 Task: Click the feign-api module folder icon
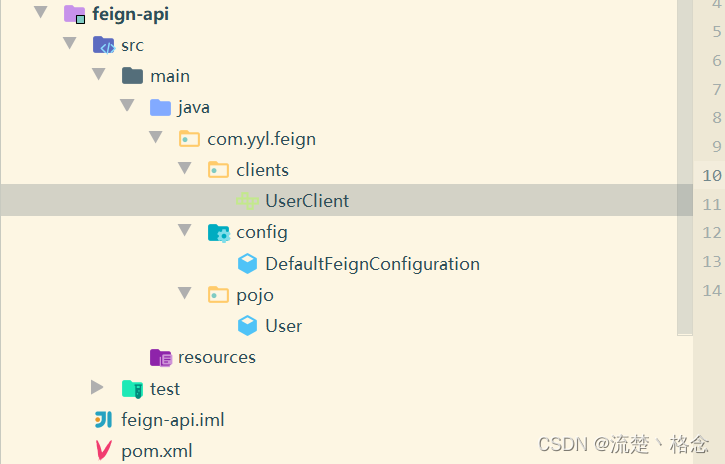point(74,14)
